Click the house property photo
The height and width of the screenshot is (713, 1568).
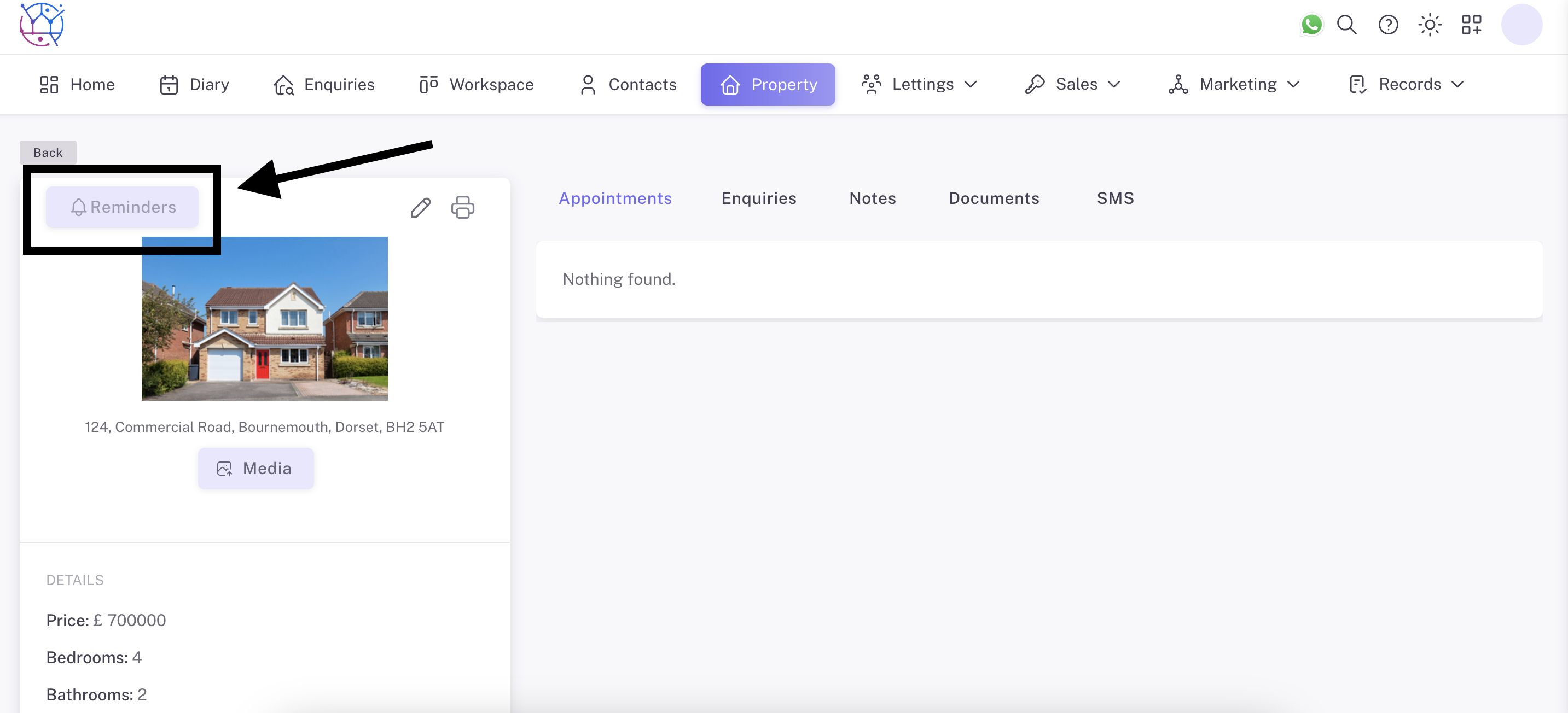[264, 318]
